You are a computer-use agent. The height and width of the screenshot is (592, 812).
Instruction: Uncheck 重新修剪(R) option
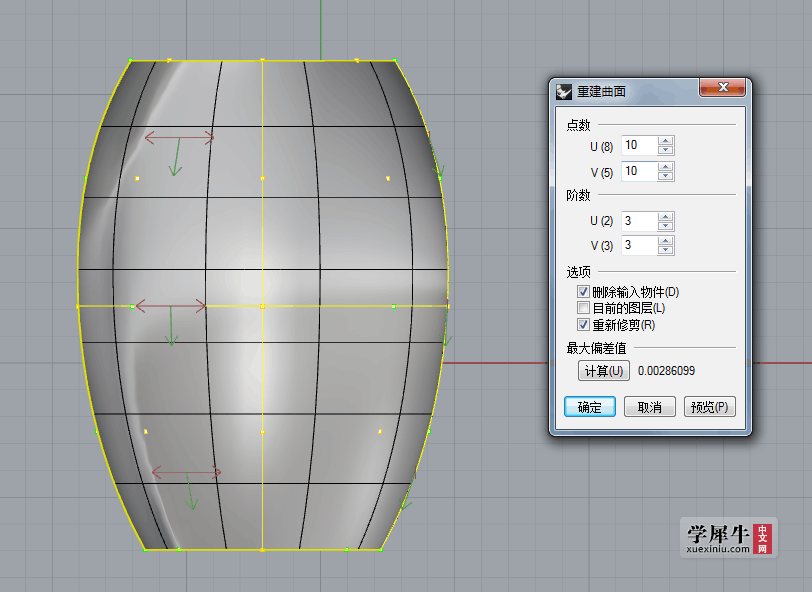[584, 325]
